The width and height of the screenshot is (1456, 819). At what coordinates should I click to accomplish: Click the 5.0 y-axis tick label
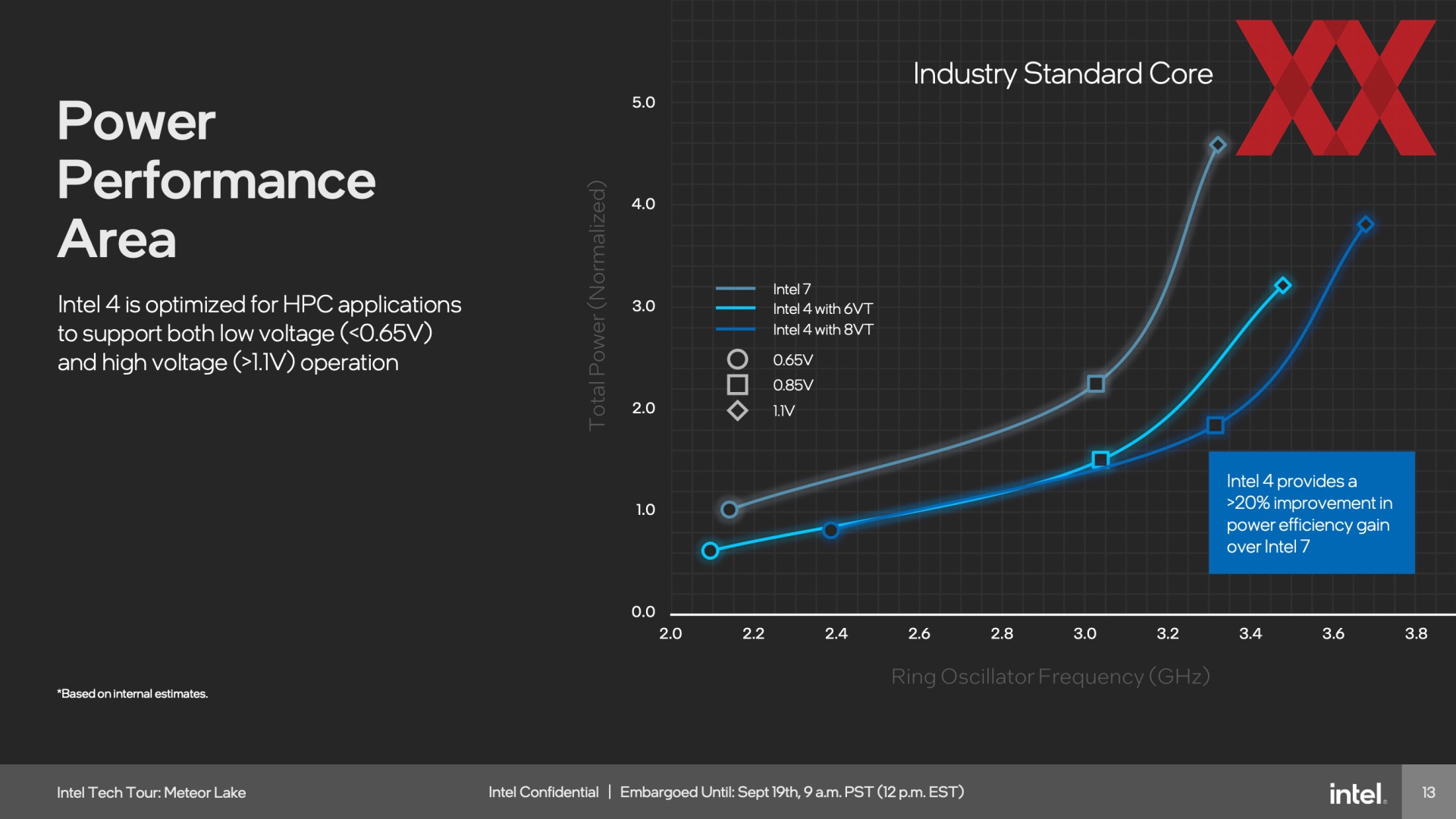(x=643, y=102)
